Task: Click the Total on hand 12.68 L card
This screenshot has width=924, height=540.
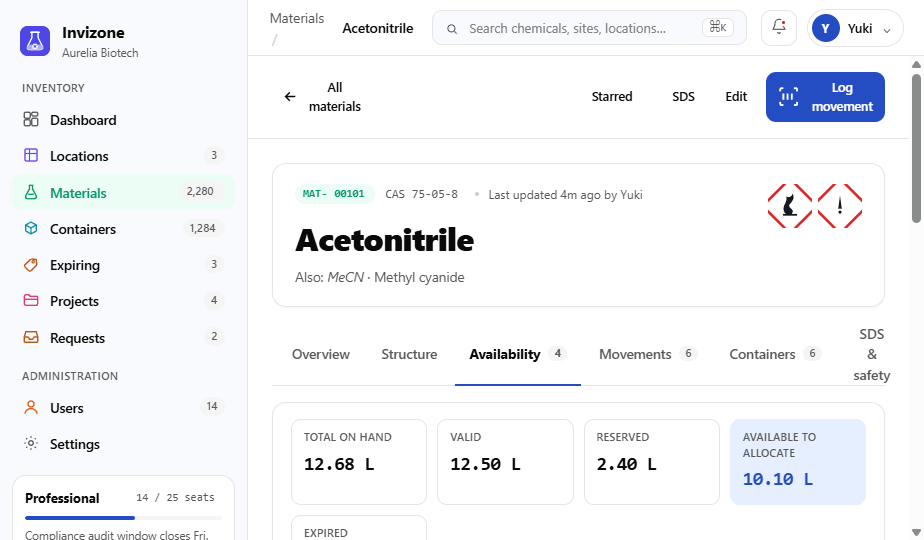Action: coord(359,462)
